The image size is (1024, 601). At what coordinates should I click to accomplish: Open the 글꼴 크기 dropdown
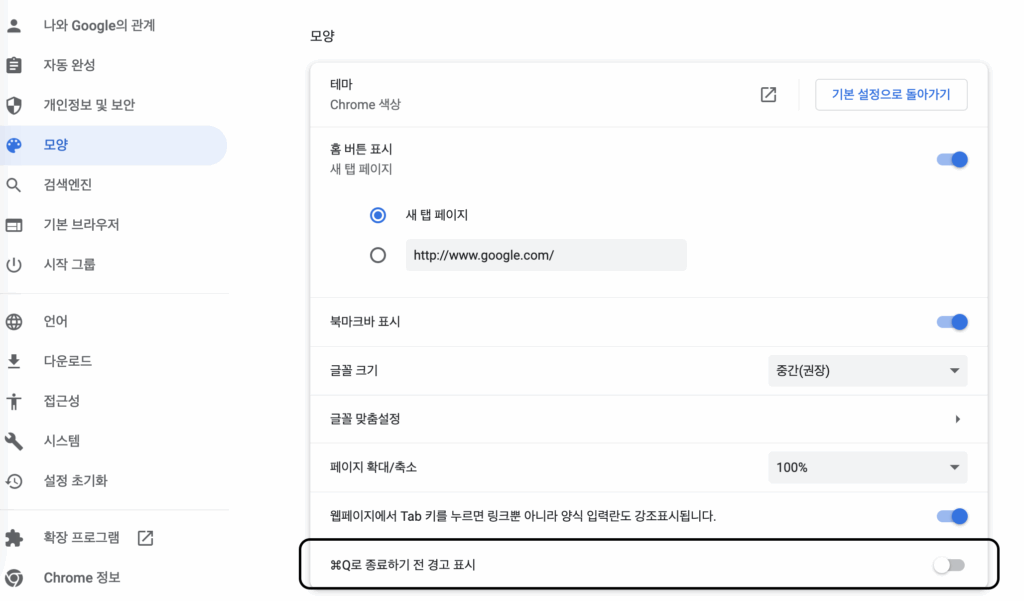(x=867, y=371)
